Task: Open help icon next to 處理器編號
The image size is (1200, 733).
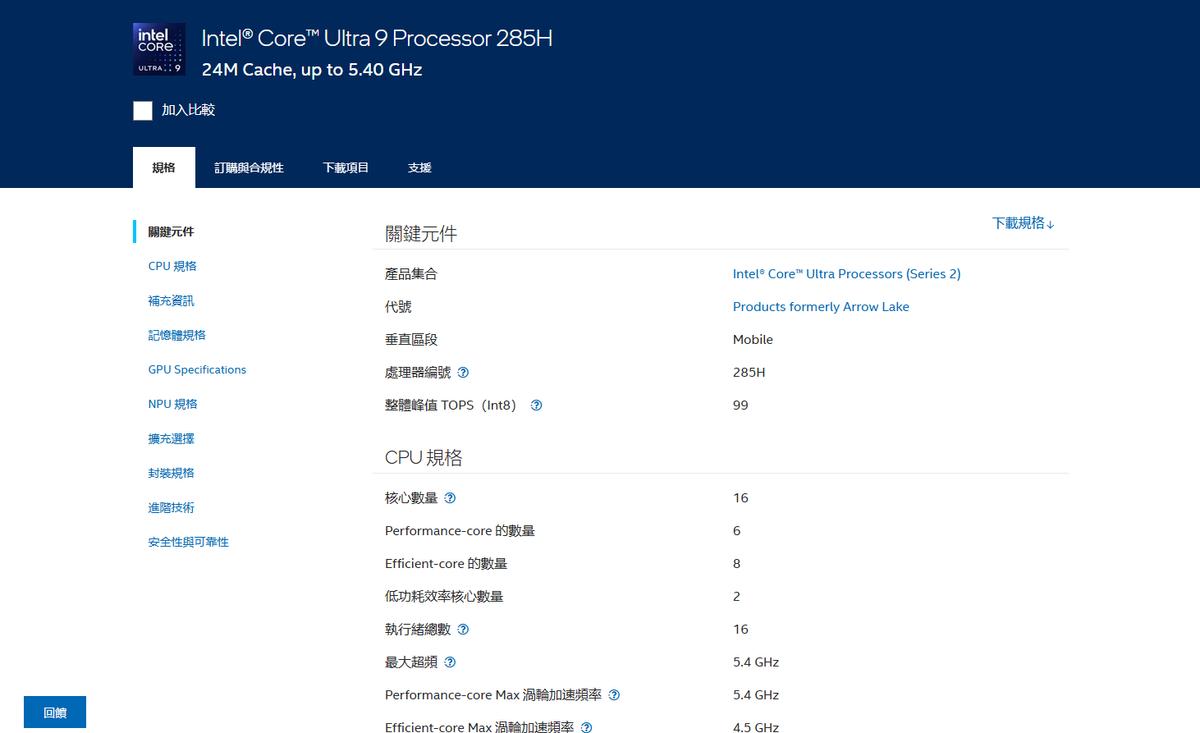Action: coord(463,372)
